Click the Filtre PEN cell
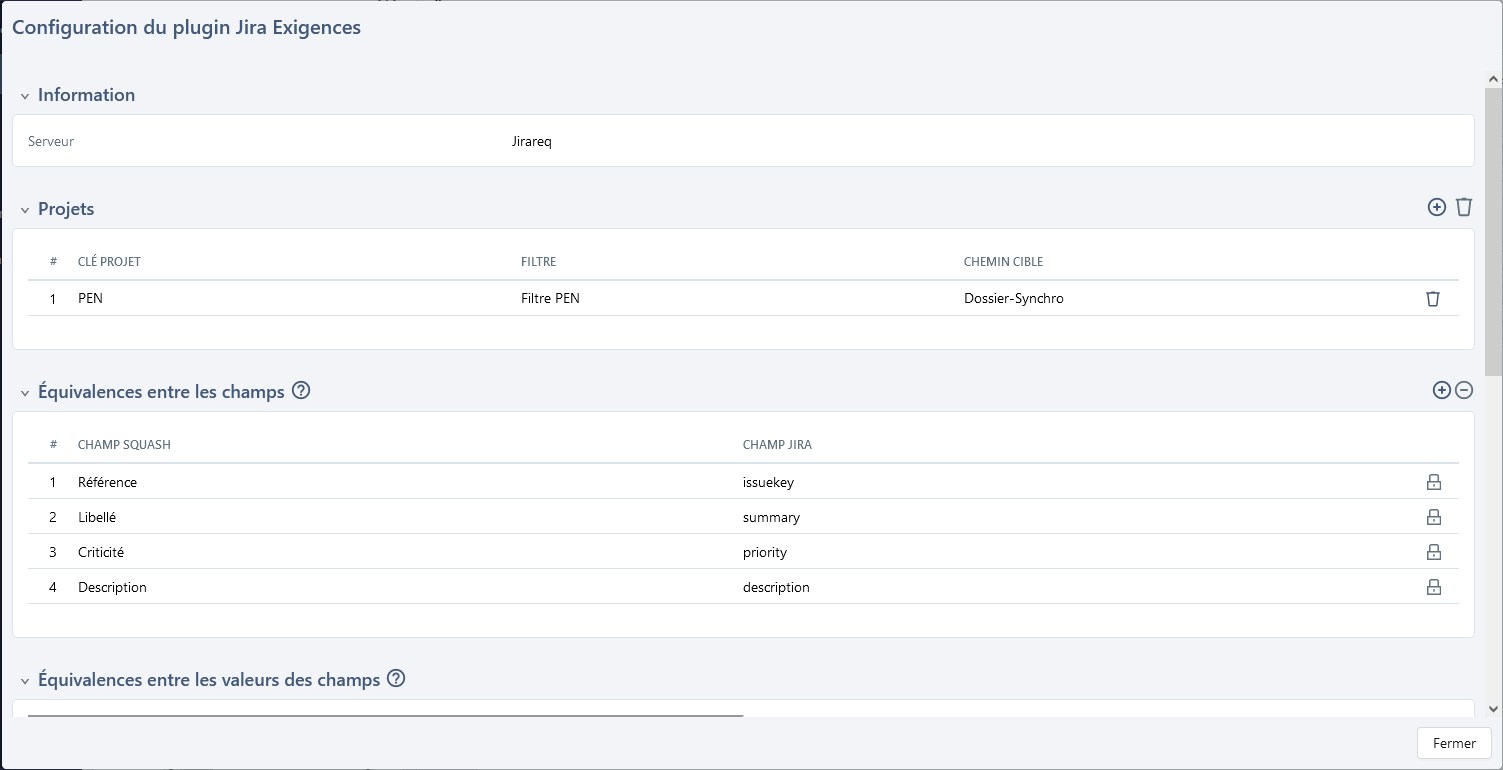 [550, 298]
